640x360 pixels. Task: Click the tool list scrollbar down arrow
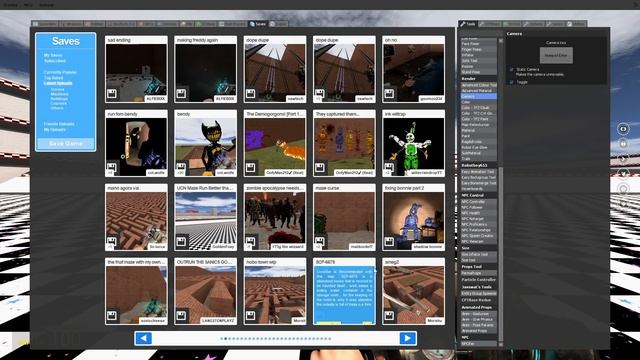[501, 344]
